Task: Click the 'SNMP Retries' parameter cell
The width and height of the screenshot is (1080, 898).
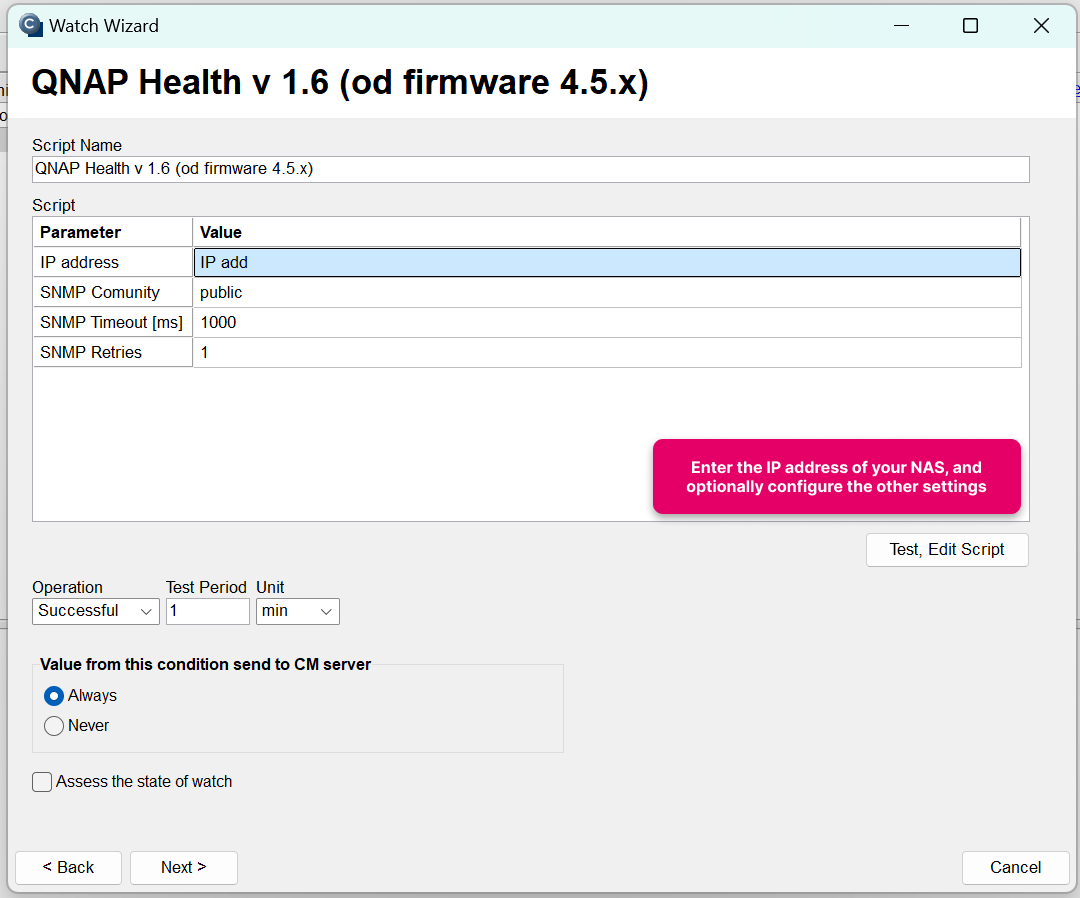Action: (x=113, y=353)
